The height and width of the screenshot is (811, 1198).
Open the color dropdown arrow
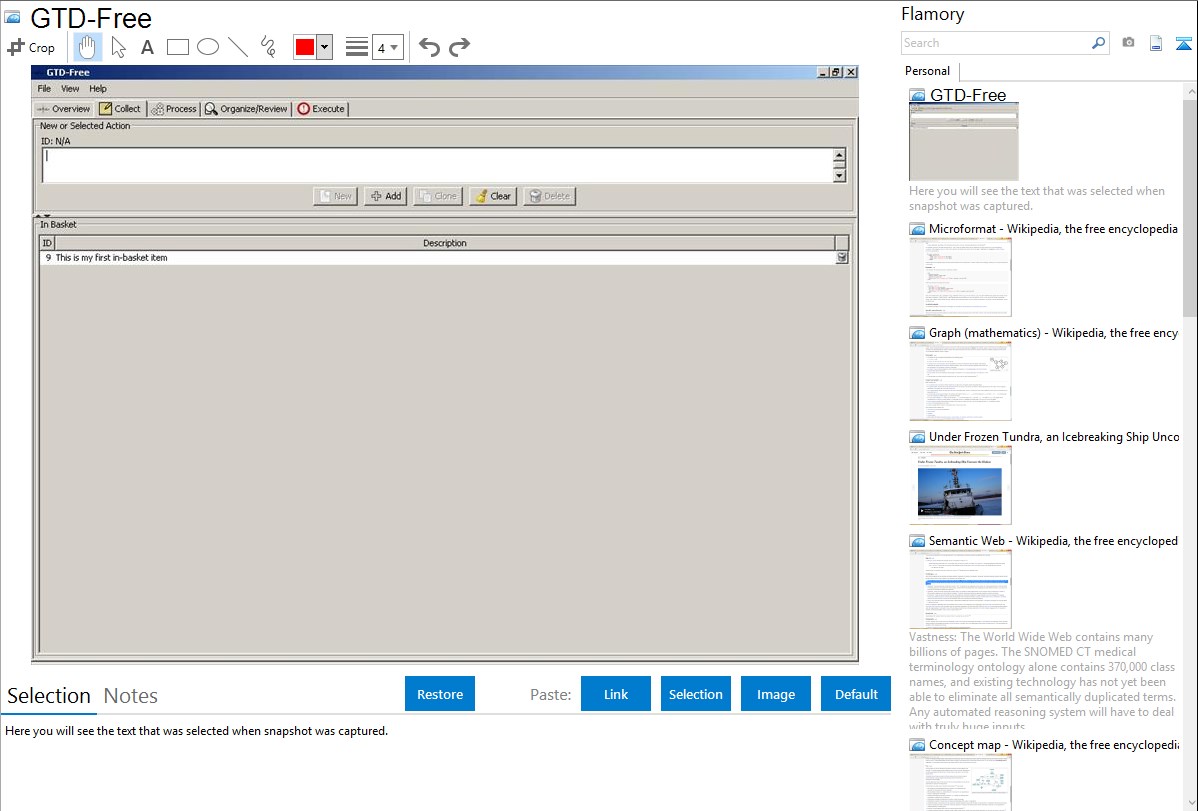324,47
